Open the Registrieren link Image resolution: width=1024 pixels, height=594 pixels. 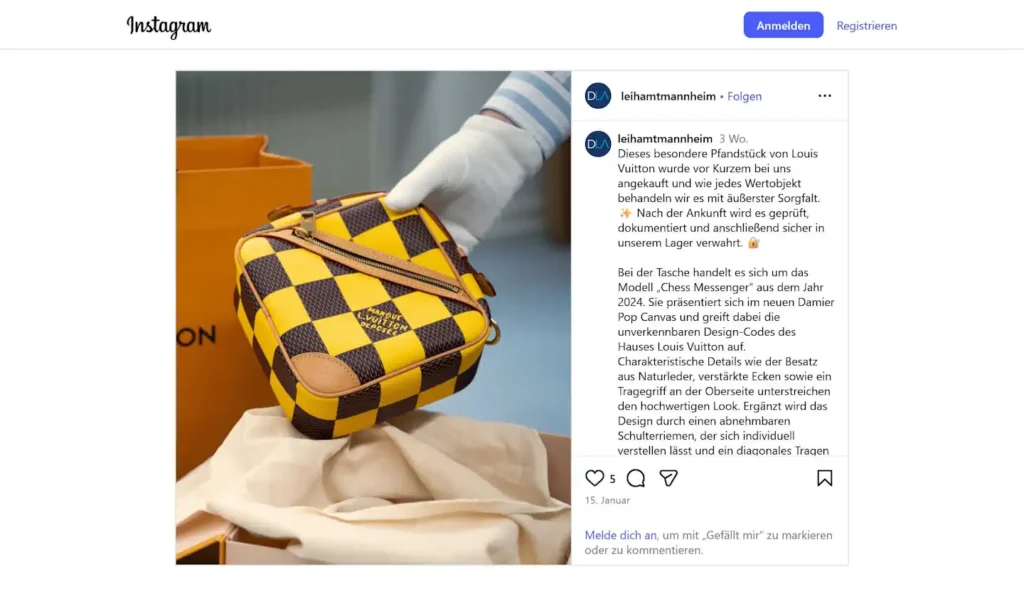(867, 25)
